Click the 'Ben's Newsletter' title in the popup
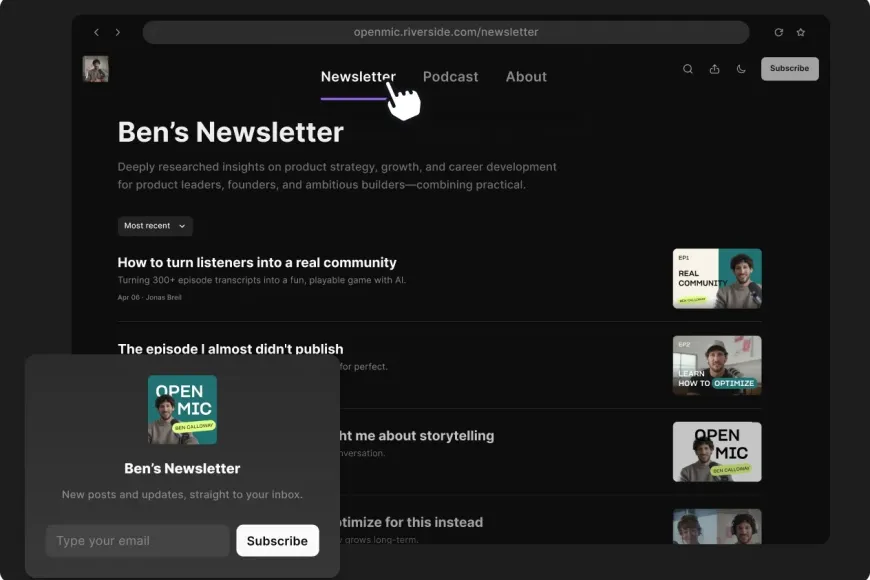 click(182, 468)
